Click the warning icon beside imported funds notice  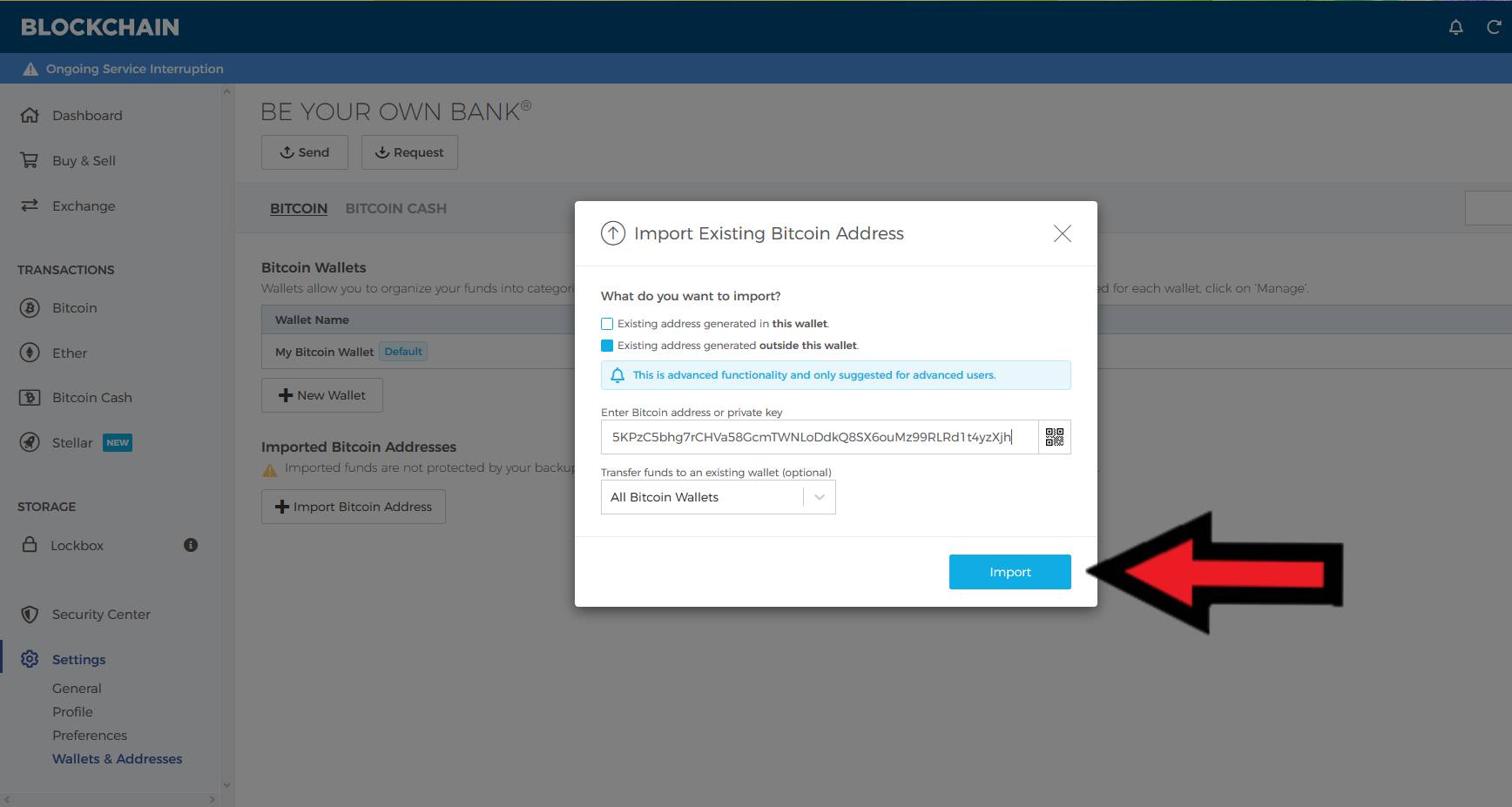(x=270, y=469)
